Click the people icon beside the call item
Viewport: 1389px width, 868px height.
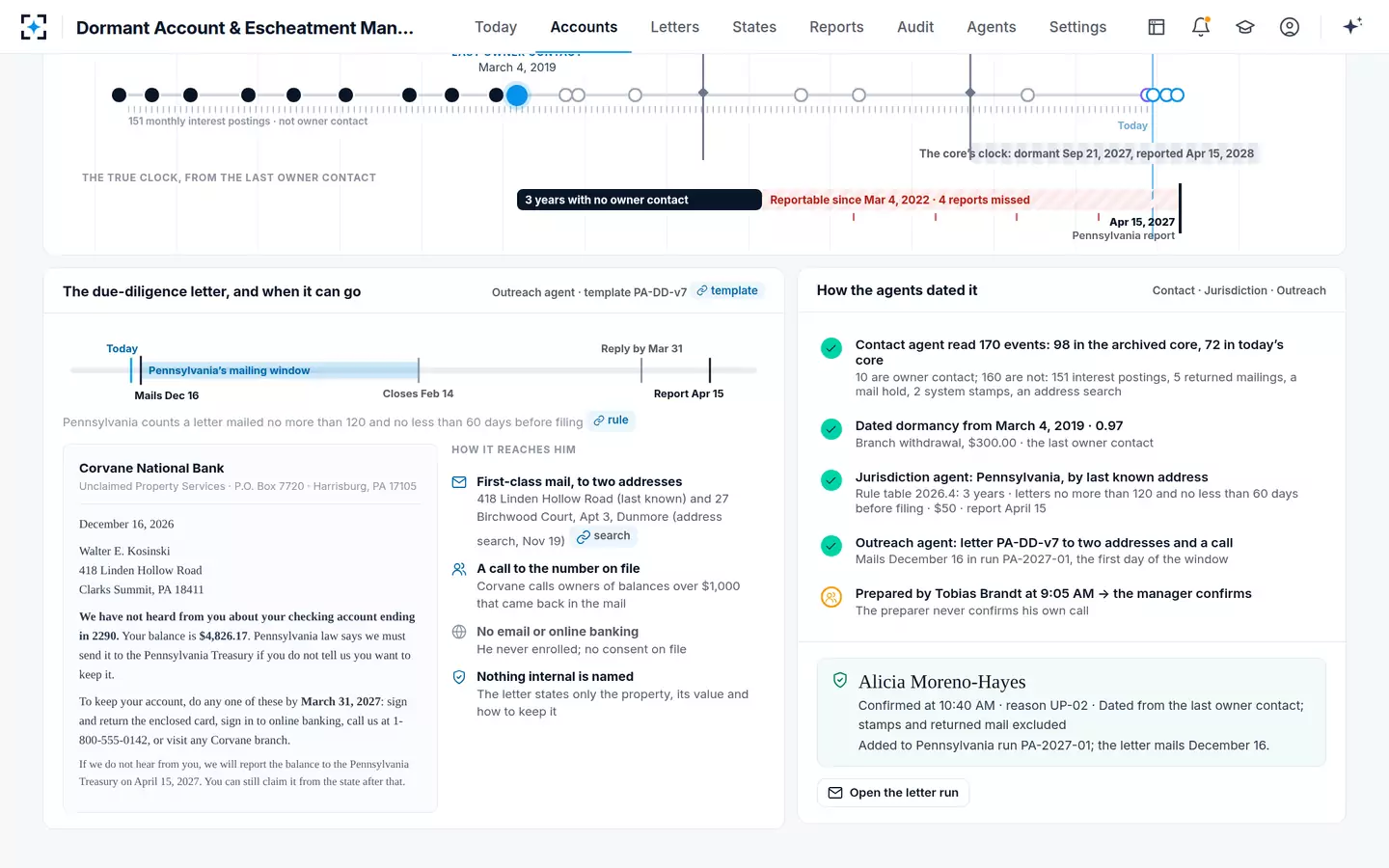coord(459,569)
